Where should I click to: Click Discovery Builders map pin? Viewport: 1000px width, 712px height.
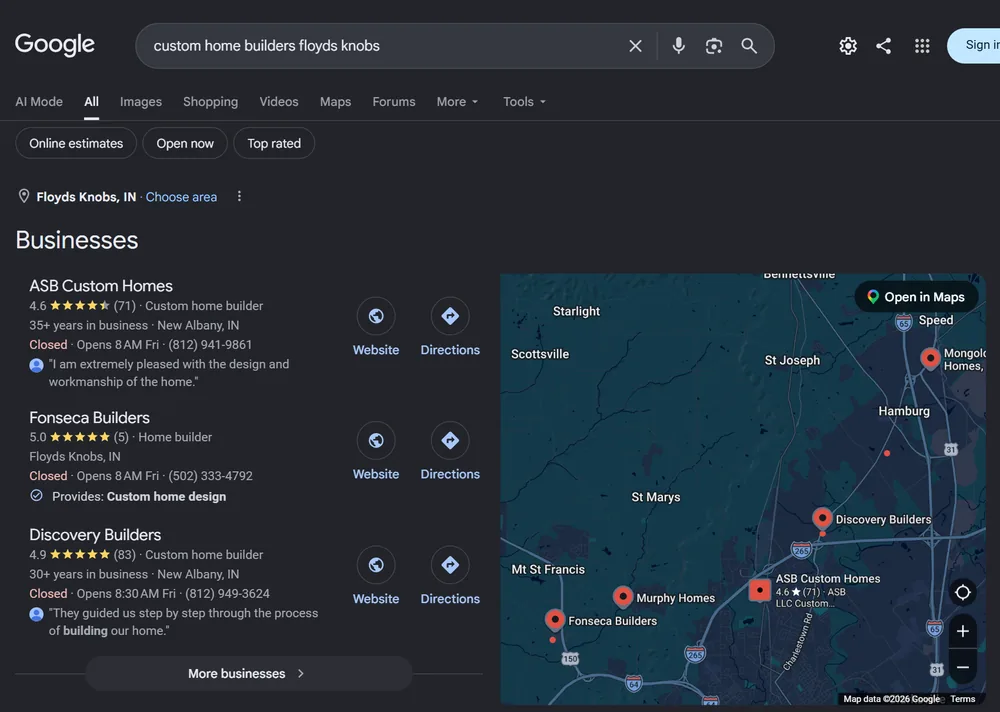point(822,518)
